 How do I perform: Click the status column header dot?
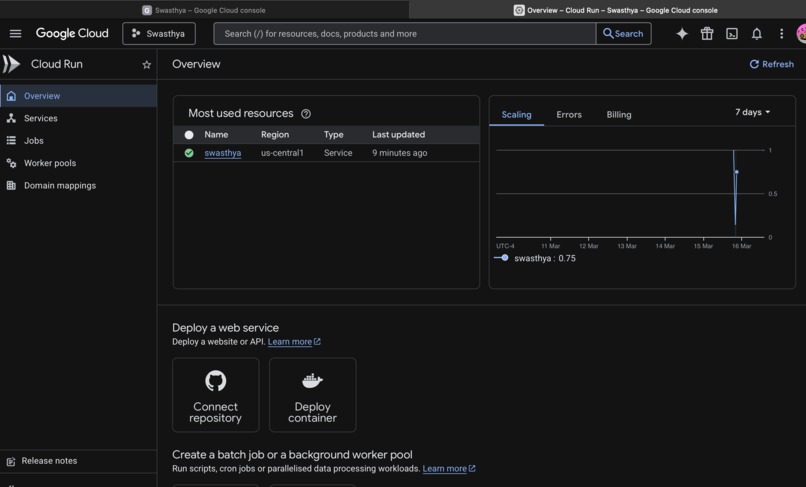coord(189,135)
